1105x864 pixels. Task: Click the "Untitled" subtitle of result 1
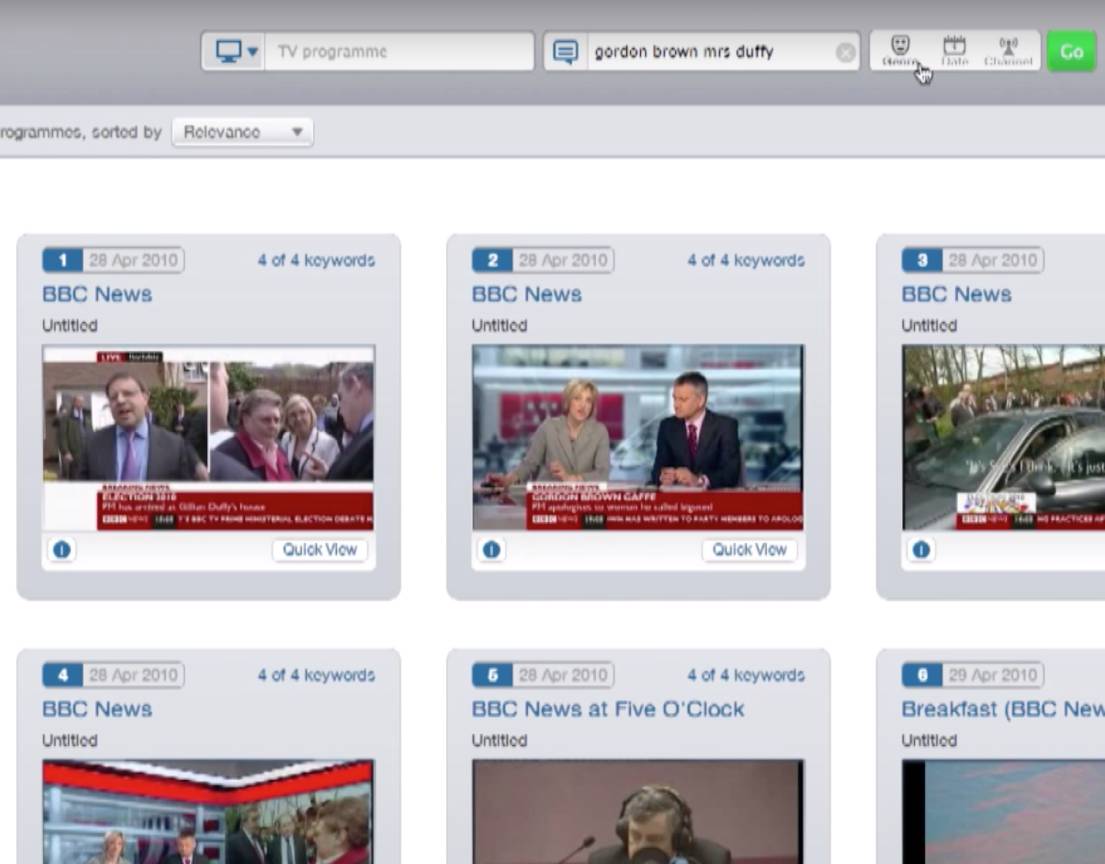pyautogui.click(x=70, y=326)
